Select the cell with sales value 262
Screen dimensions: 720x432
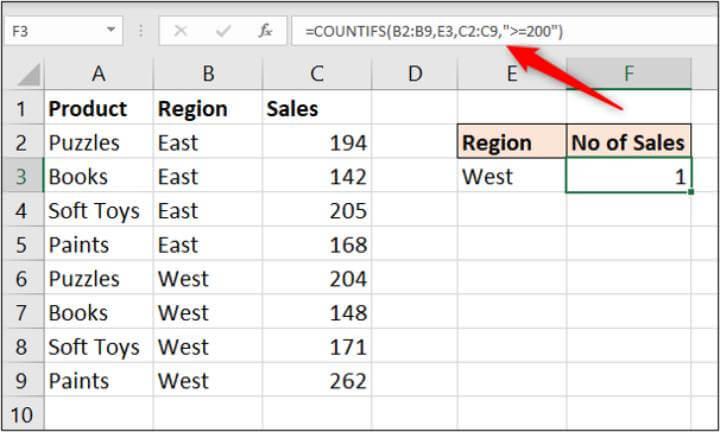tap(316, 380)
